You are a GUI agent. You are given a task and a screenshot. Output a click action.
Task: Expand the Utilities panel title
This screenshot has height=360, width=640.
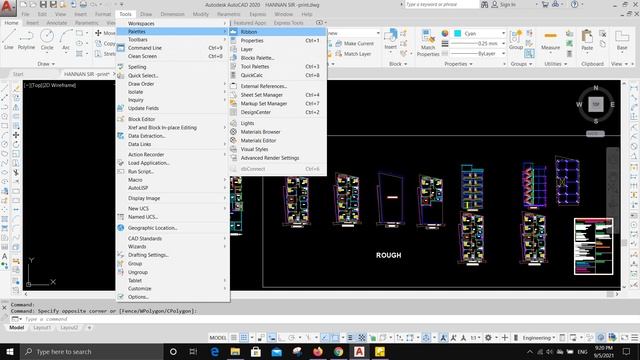coord(556,64)
